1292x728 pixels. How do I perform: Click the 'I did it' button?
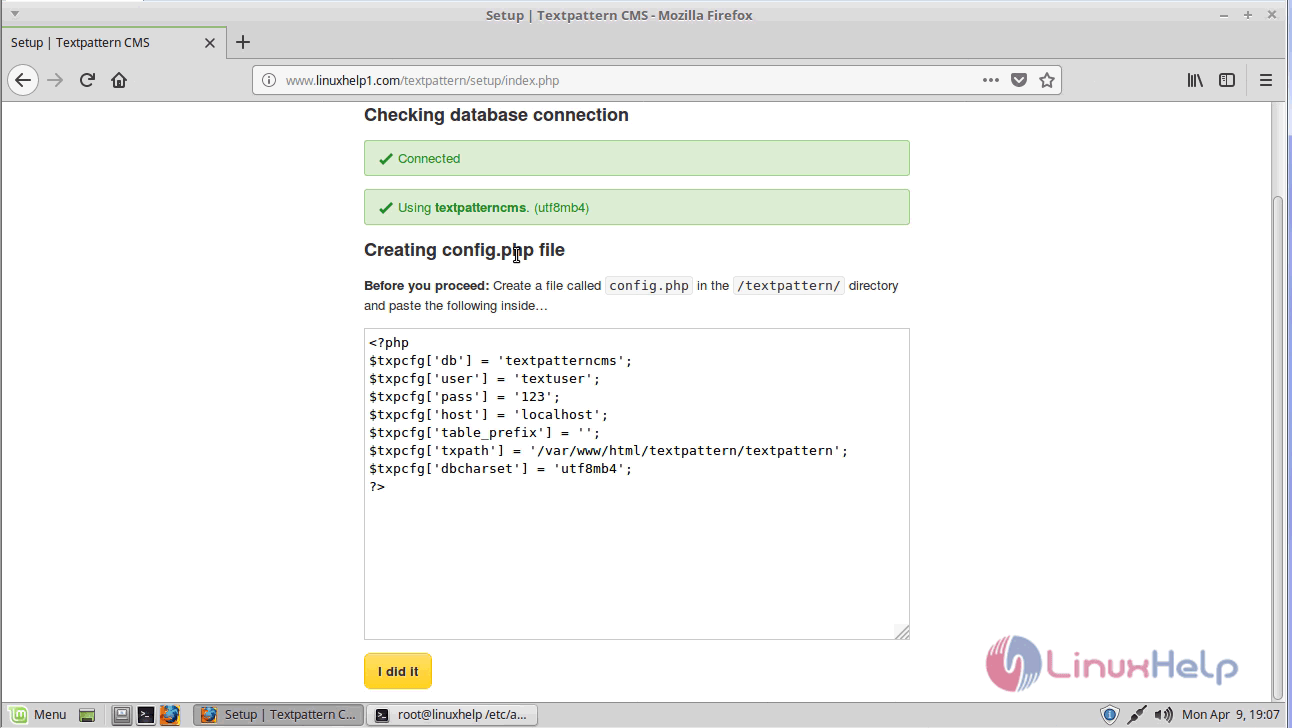(x=398, y=671)
